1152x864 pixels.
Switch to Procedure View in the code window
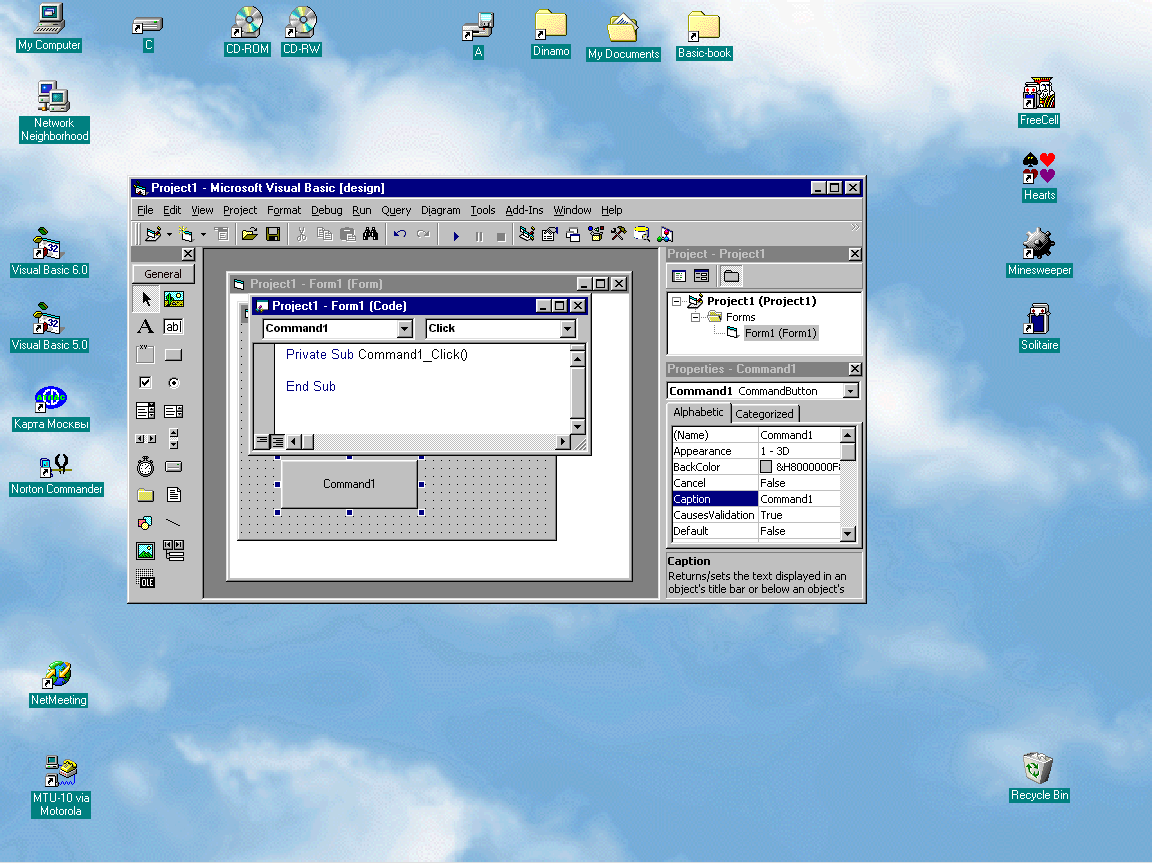tap(262, 442)
